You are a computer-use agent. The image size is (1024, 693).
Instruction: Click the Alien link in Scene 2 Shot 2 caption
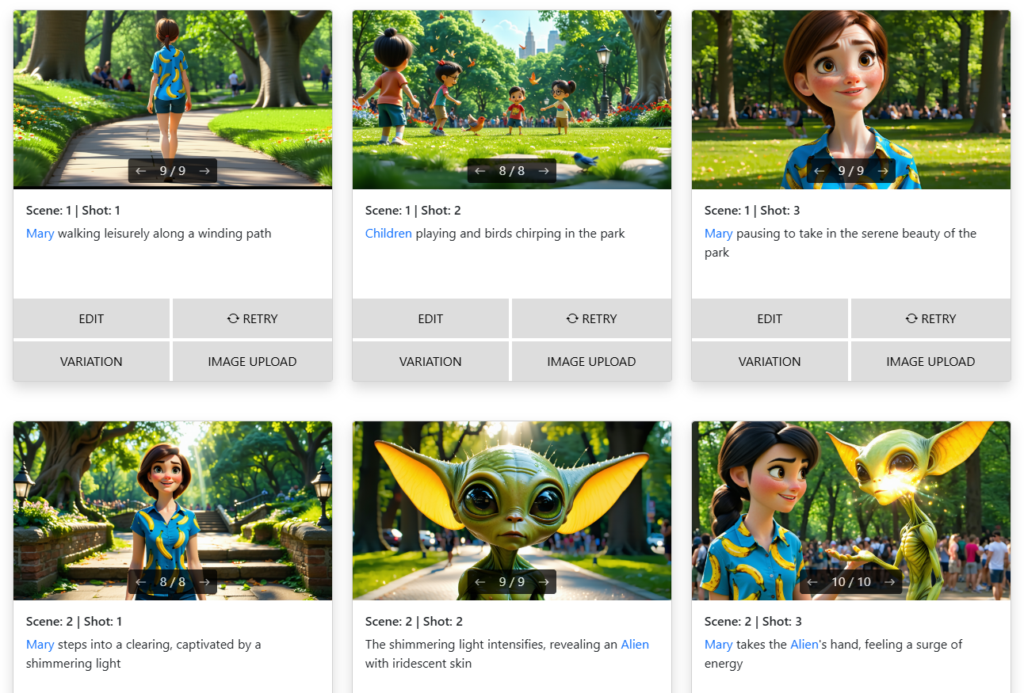(x=635, y=644)
